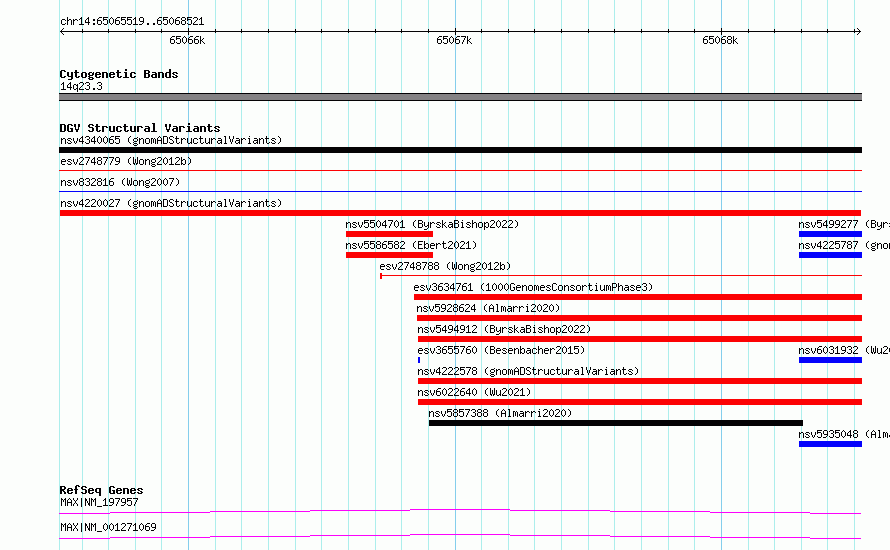Image resolution: width=890 pixels, height=550 pixels.
Task: Open nsv4222578 (gnomADStructuralVariants) label
Action: pos(528,371)
